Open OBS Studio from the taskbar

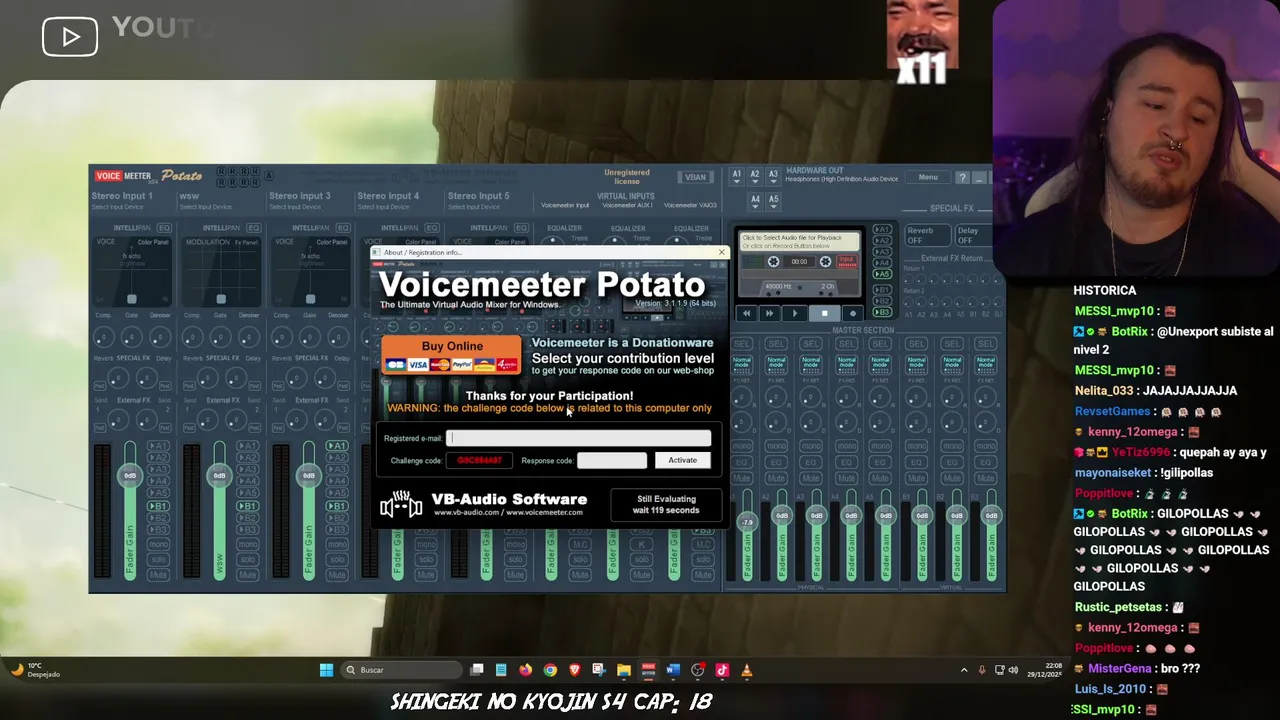(698, 670)
